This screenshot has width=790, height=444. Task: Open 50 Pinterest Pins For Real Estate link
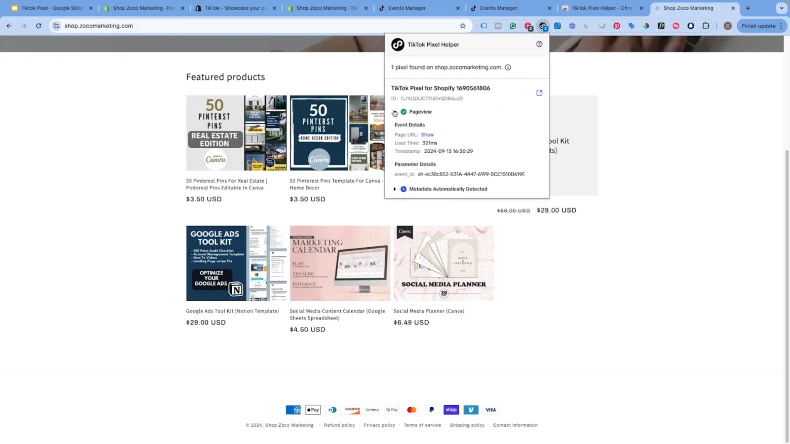[227, 184]
